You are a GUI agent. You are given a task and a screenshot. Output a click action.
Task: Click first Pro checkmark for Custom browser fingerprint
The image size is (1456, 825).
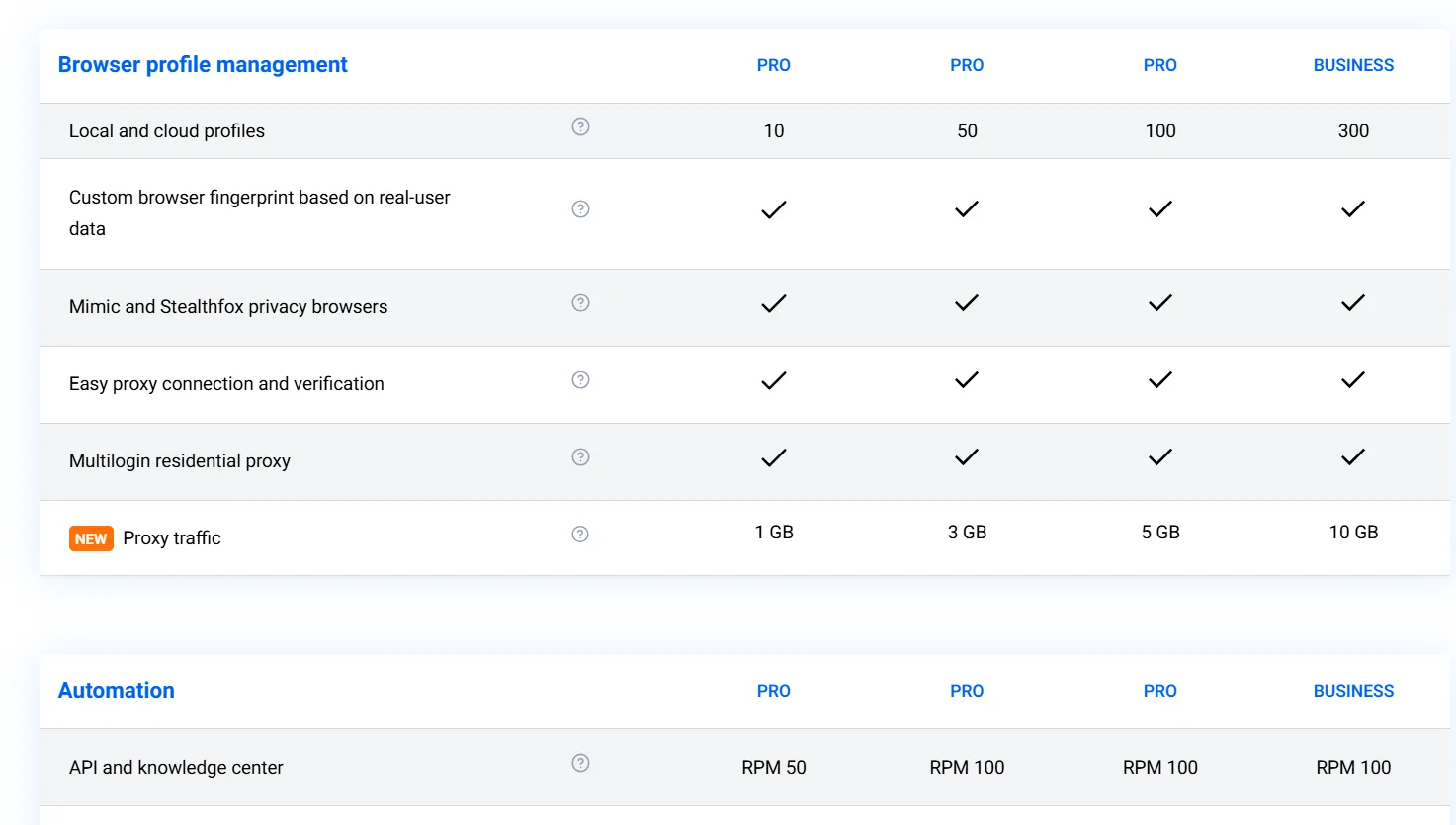pyautogui.click(x=774, y=208)
